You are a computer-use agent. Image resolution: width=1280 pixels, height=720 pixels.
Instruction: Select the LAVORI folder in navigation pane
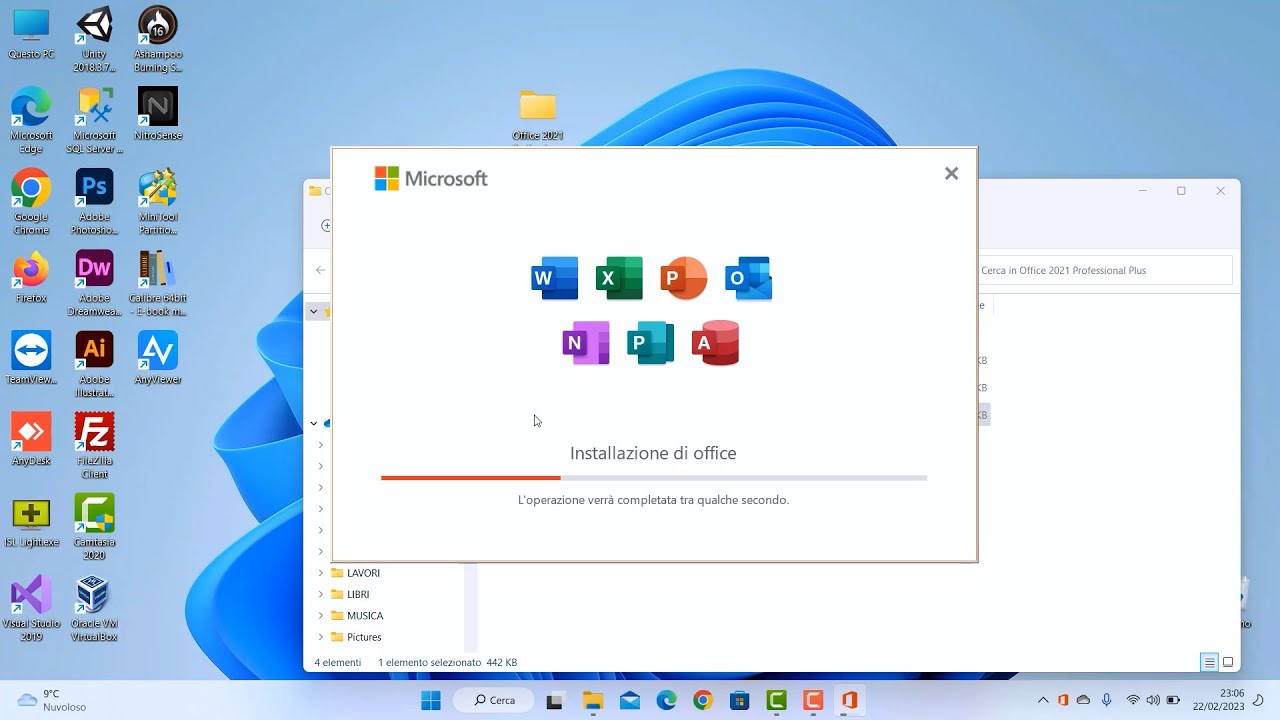355,573
